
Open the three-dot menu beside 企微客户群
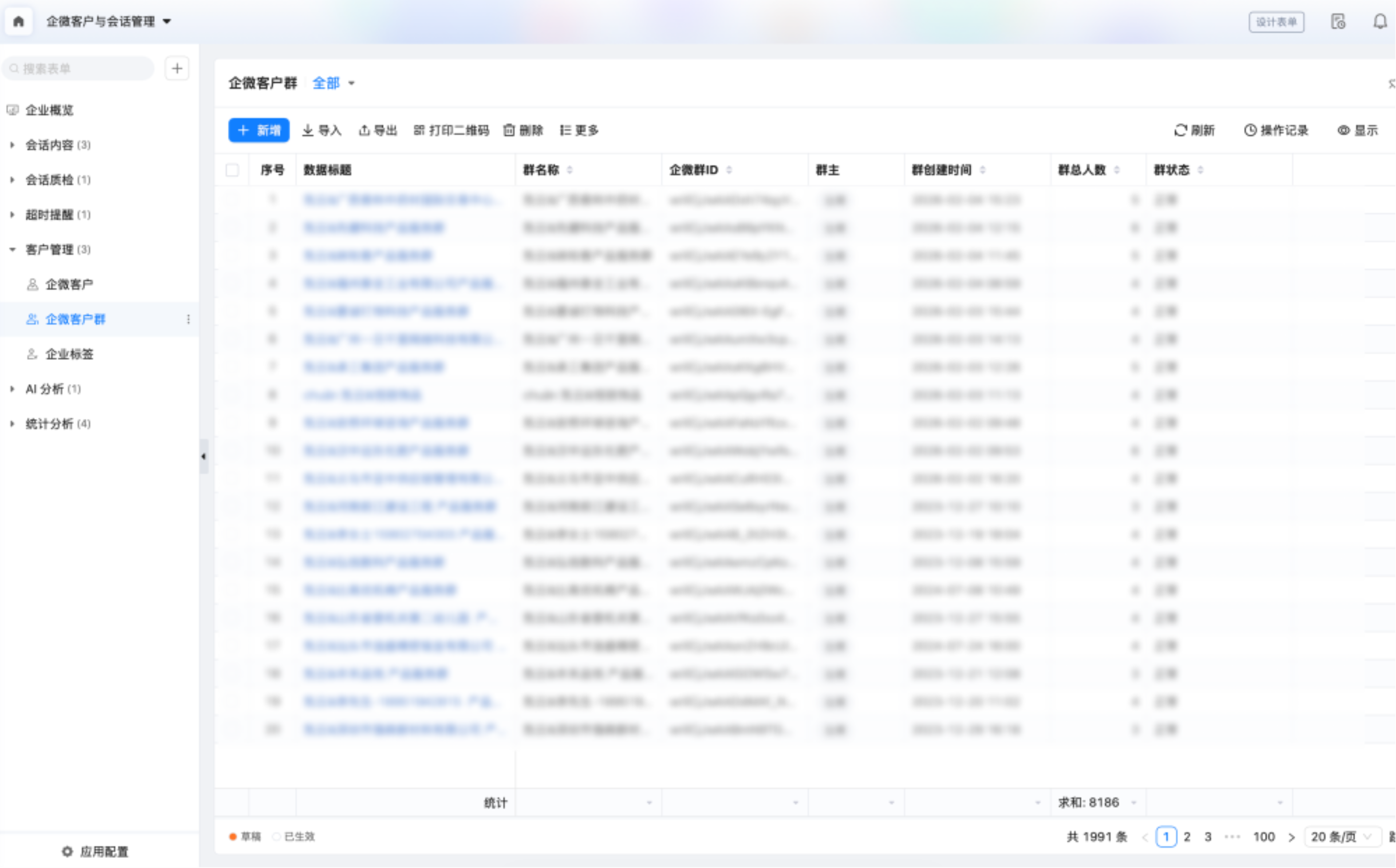pyautogui.click(x=188, y=319)
